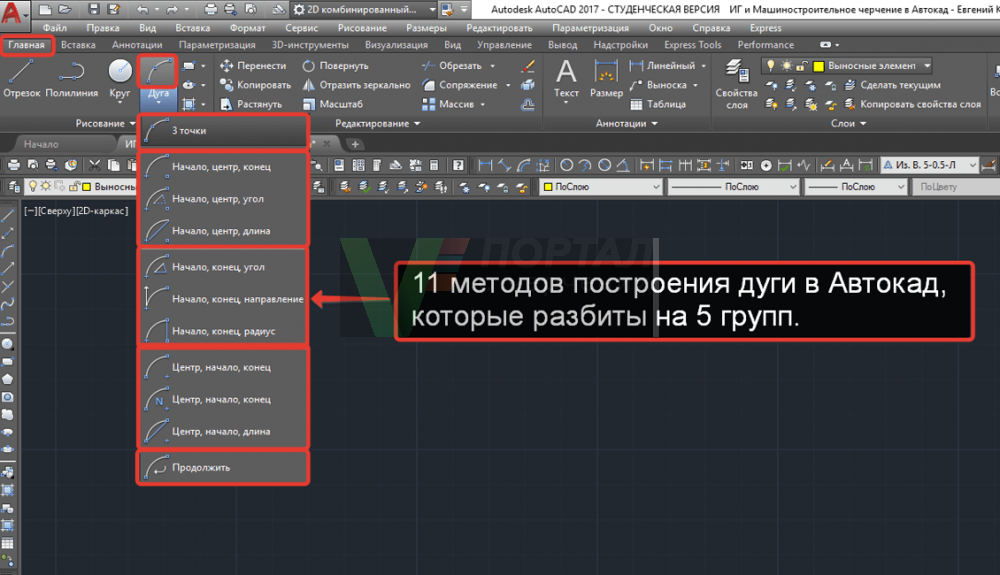Image resolution: width=1000 pixels, height=575 pixels.
Task: Click the Линейный dimension tool
Action: [x=662, y=66]
